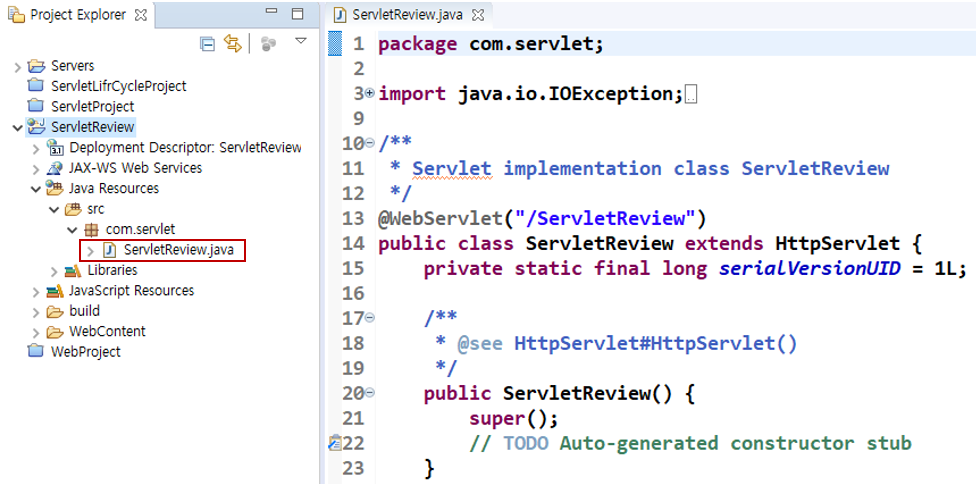Collapse the src source folder
Screen dimensions: 976x484
point(54,210)
